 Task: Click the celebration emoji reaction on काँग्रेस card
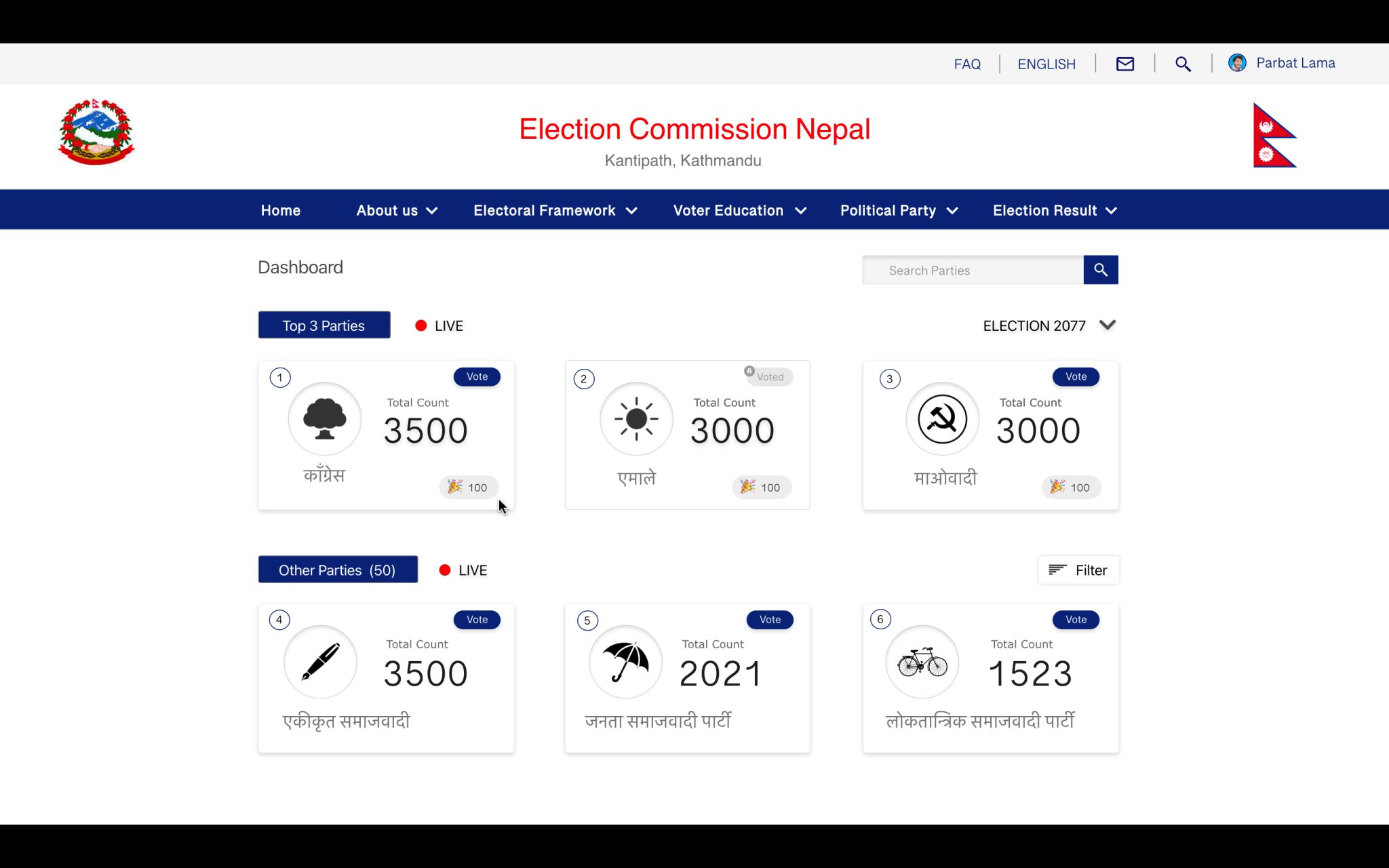(469, 487)
